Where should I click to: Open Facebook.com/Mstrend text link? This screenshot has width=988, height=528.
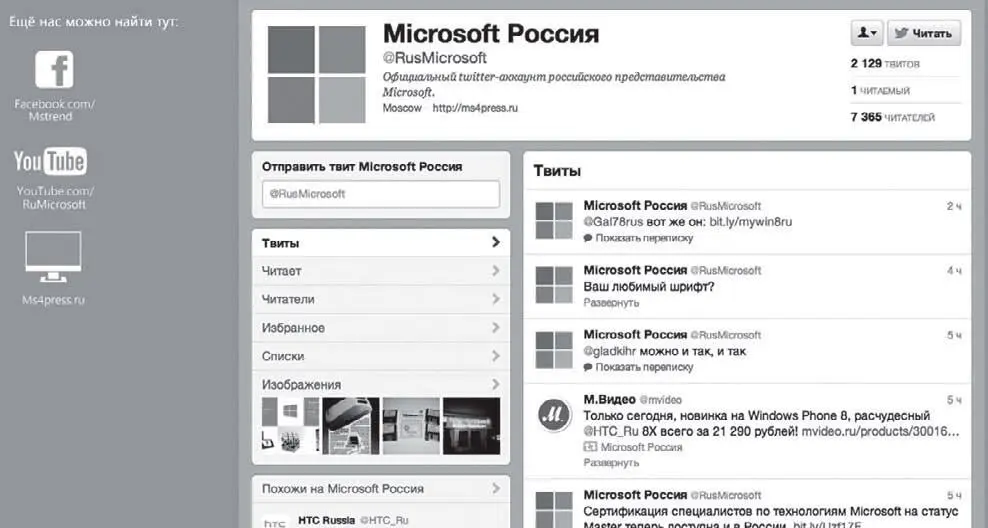pos(54,110)
